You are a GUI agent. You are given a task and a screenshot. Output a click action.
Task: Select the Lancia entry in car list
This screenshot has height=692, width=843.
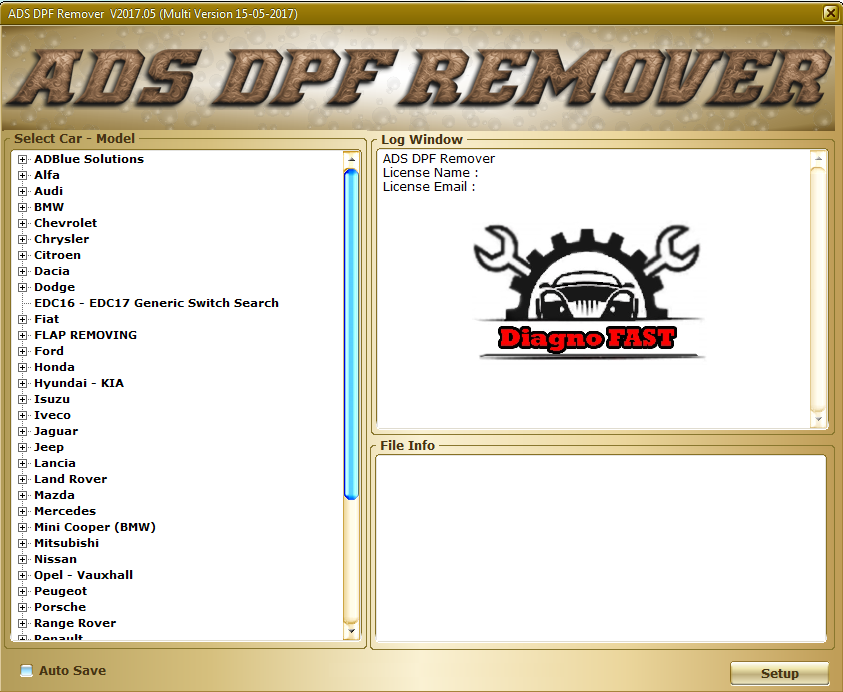point(55,463)
